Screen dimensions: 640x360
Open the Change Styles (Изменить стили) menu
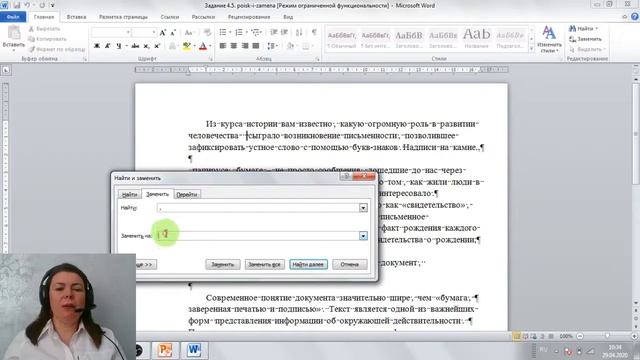[549, 39]
